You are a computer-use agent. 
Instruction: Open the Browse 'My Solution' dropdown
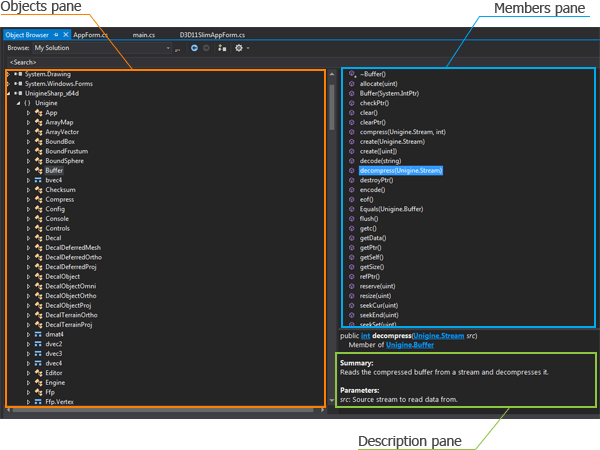(x=167, y=47)
